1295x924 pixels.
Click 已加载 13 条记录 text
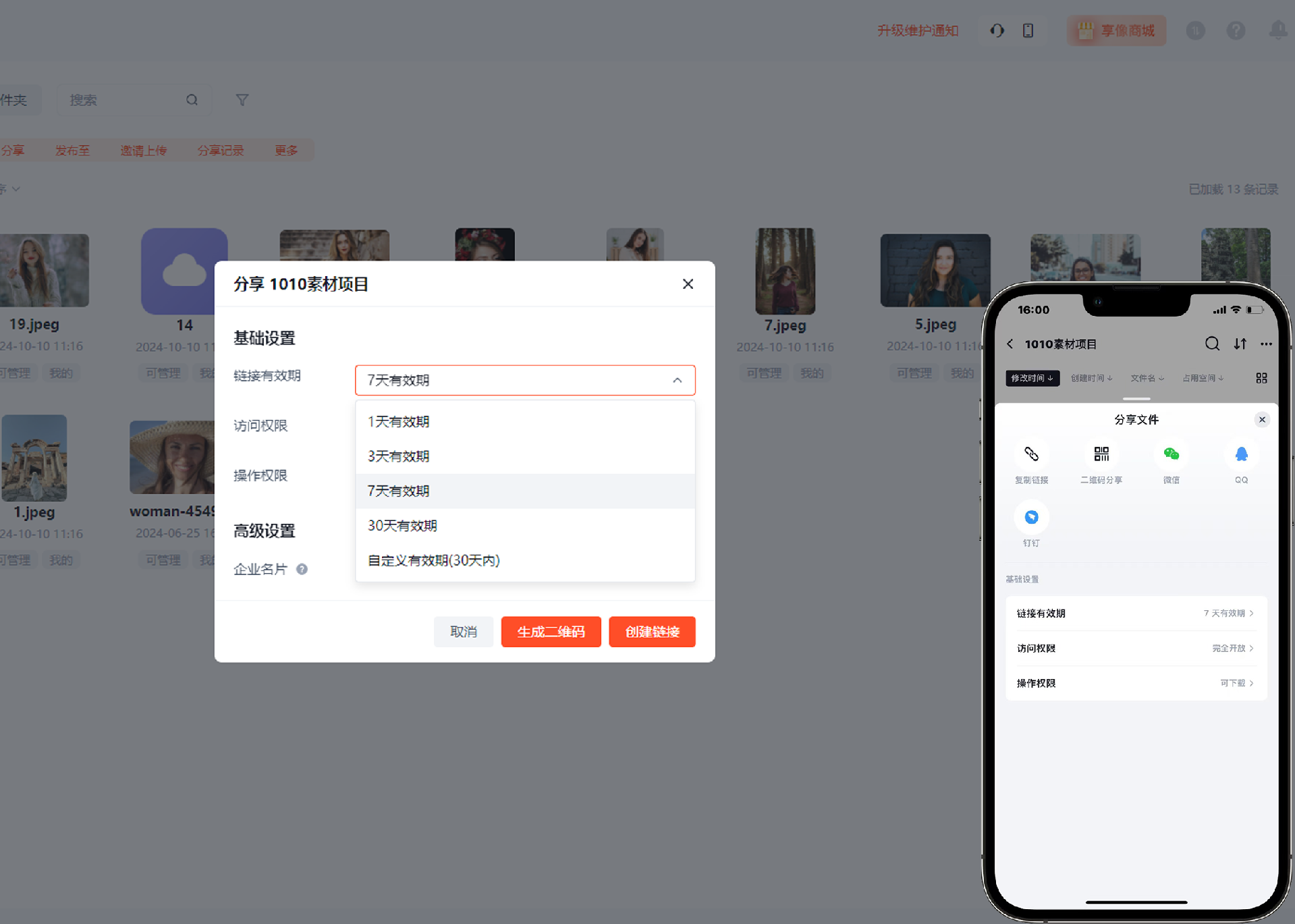(1233, 190)
